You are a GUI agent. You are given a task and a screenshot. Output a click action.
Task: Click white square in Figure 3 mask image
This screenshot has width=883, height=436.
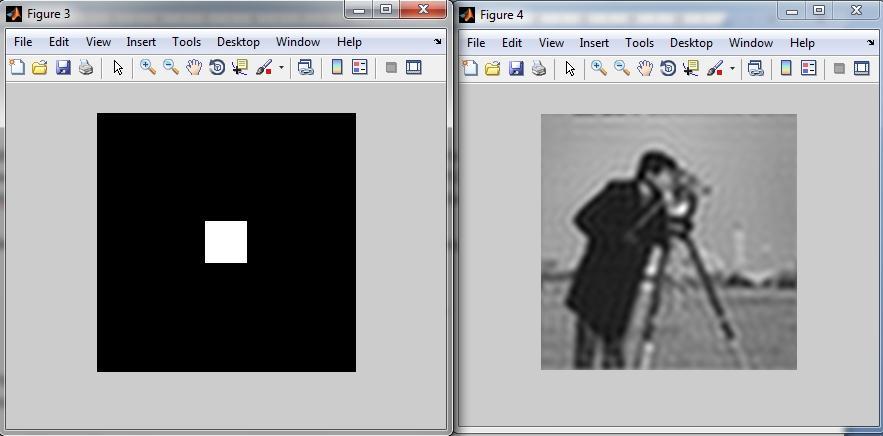226,242
